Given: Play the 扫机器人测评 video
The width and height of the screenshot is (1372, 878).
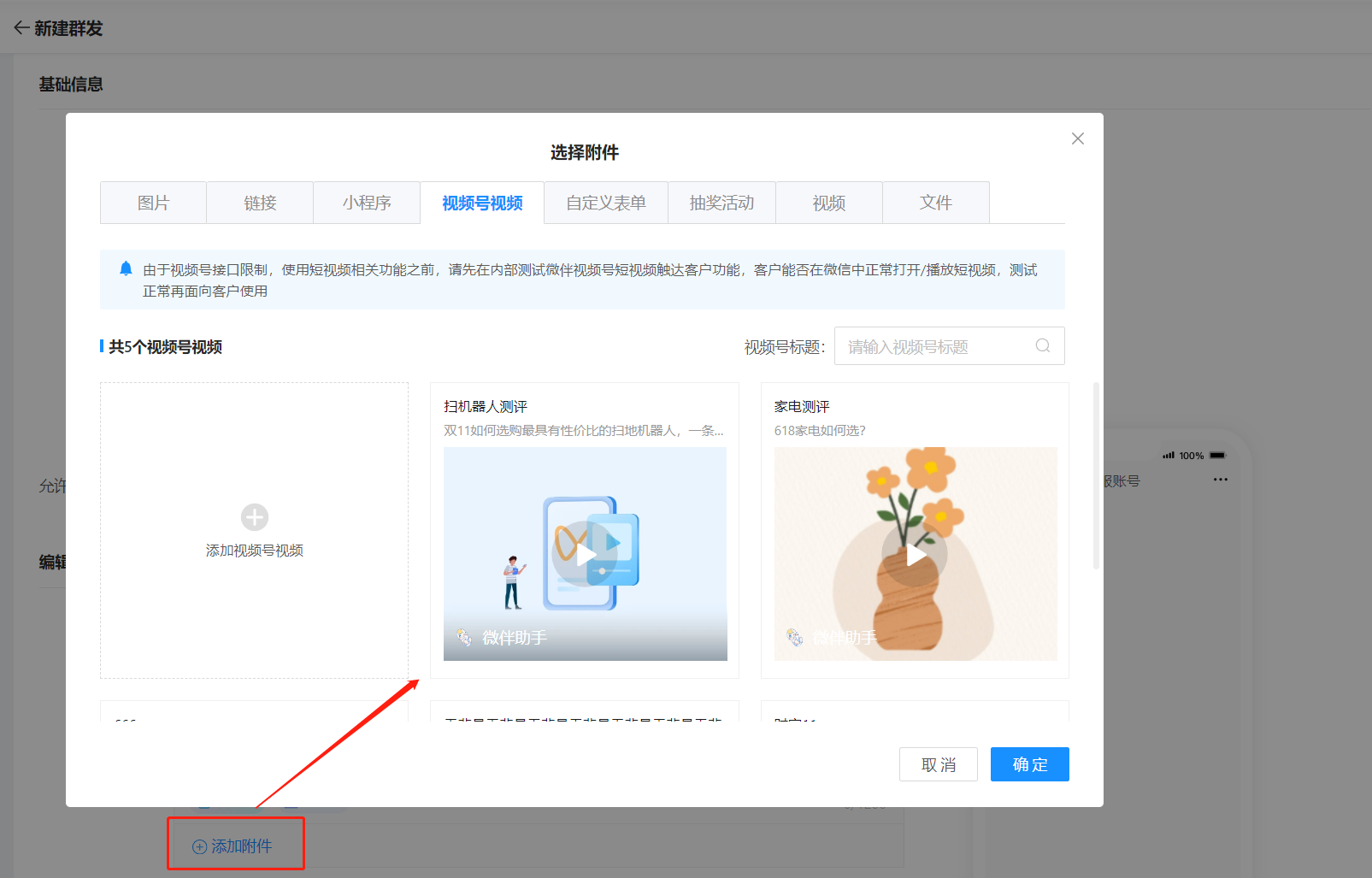Looking at the screenshot, I should 586,555.
